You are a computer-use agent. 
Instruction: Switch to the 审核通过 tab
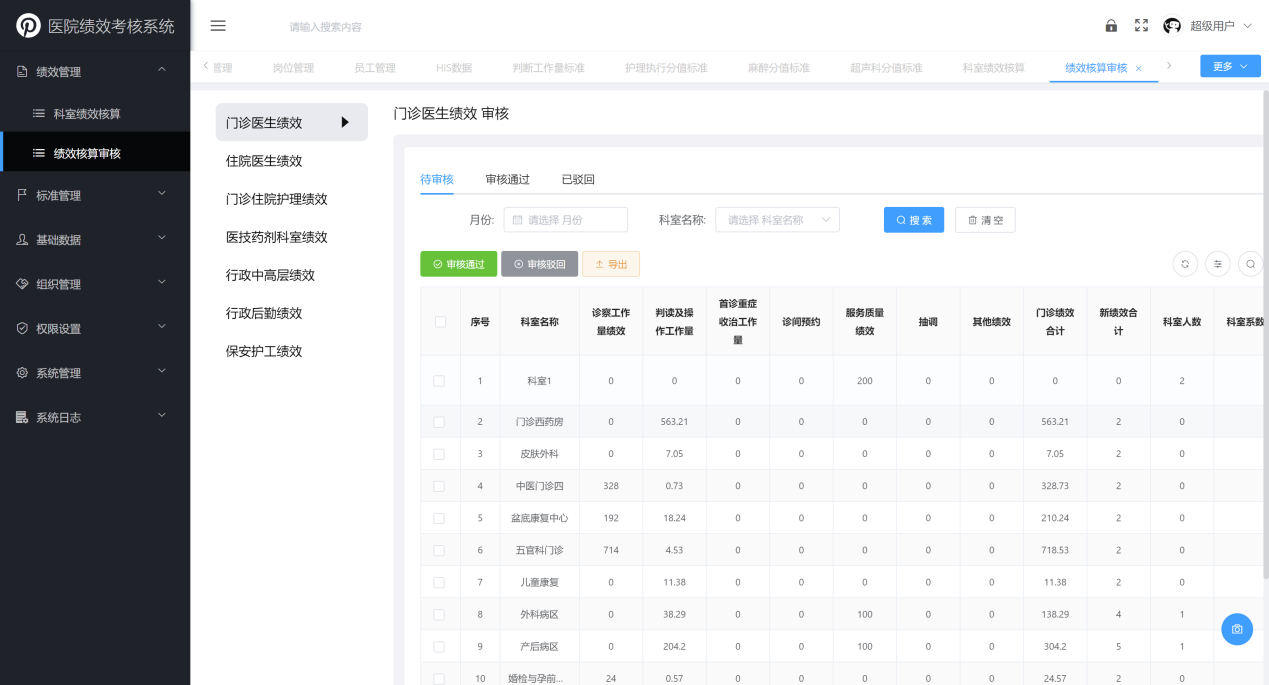pyautogui.click(x=507, y=180)
